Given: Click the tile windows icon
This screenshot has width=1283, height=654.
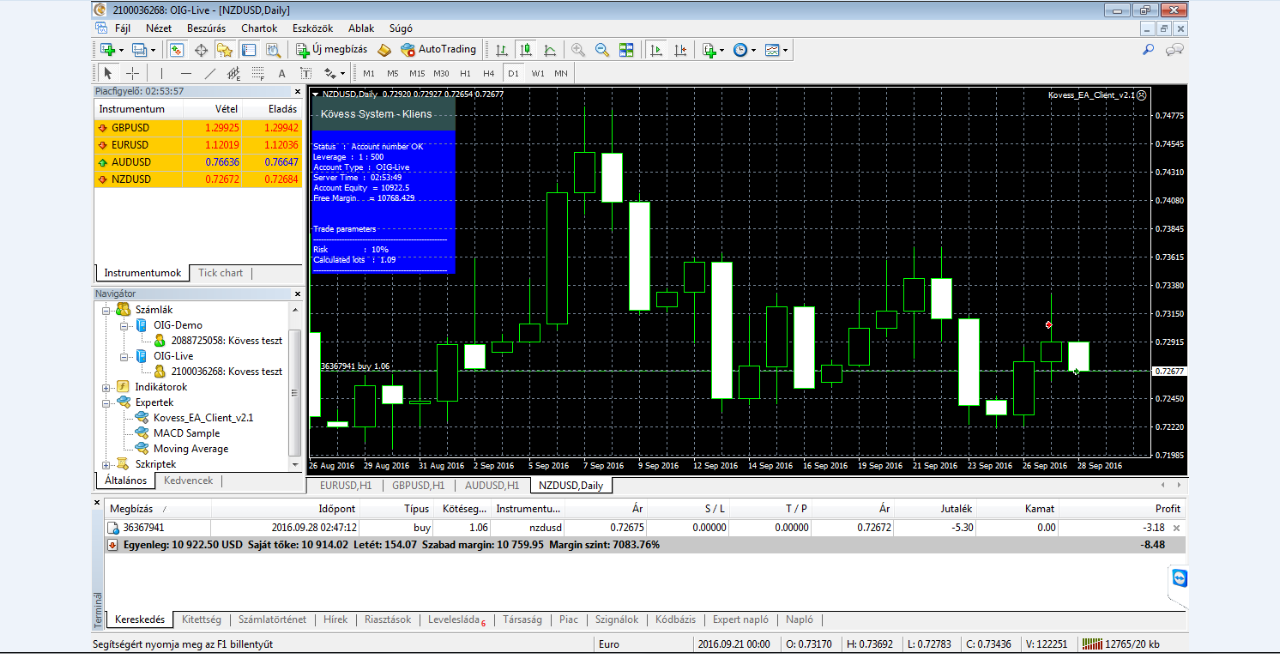Looking at the screenshot, I should (626, 49).
